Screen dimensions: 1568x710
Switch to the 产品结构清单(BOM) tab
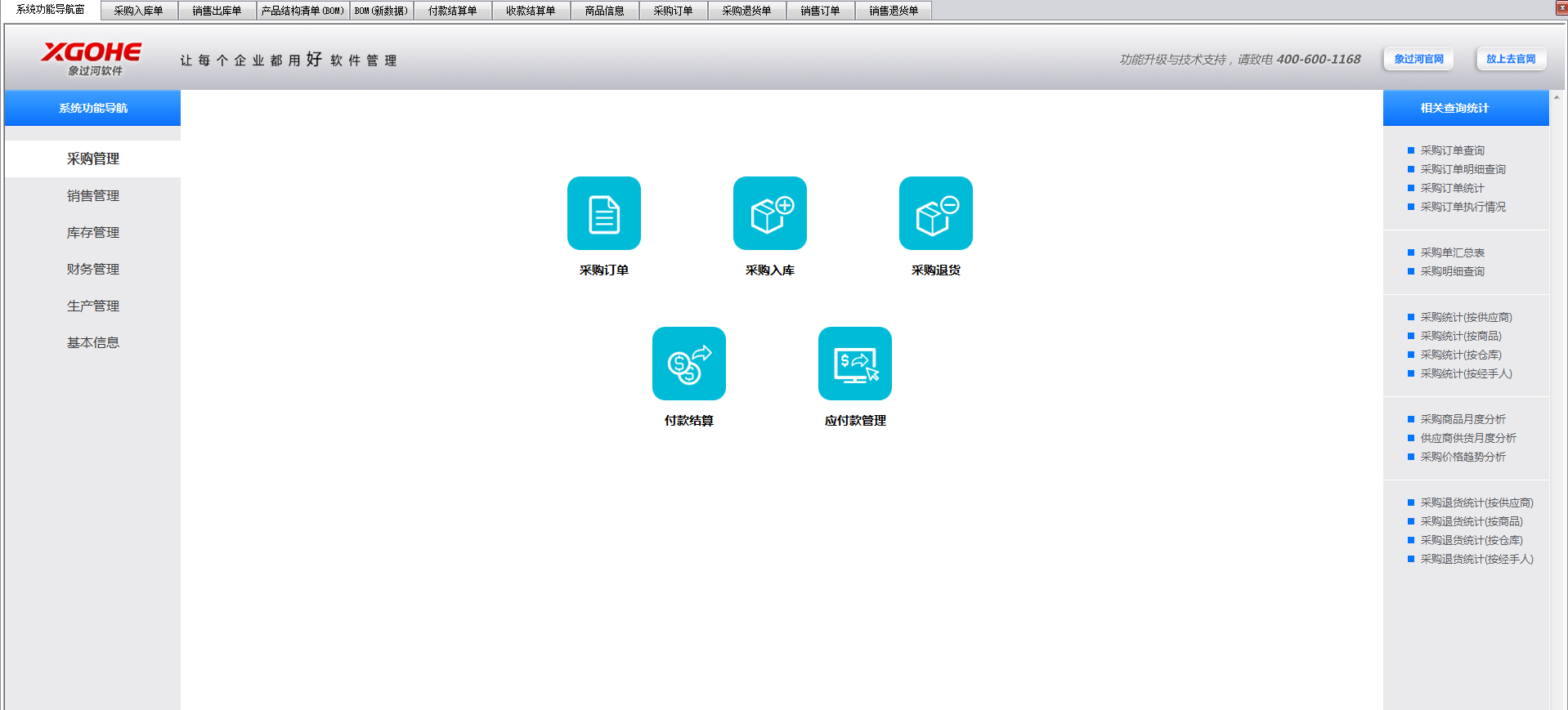(x=302, y=11)
